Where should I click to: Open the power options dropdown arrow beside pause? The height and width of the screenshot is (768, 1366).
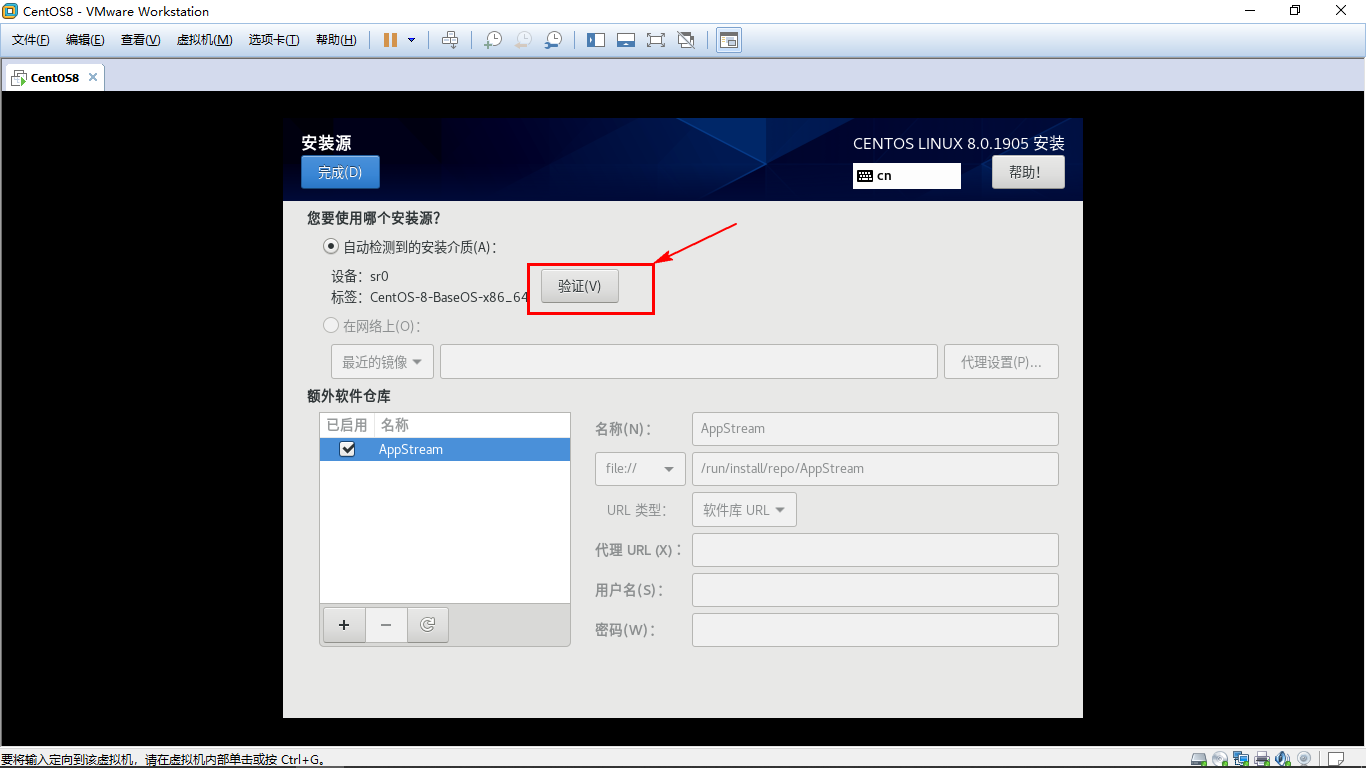[x=411, y=40]
